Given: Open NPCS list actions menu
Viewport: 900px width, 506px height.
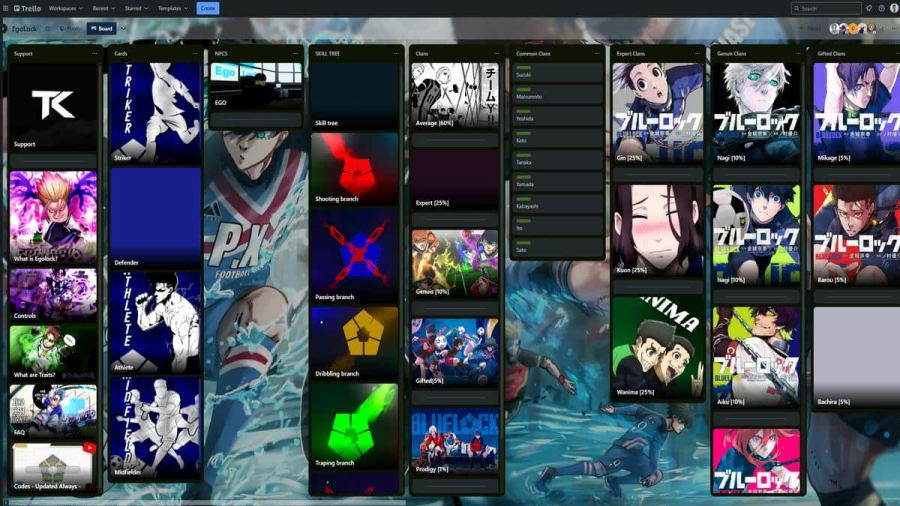Looking at the screenshot, I should pos(296,53).
